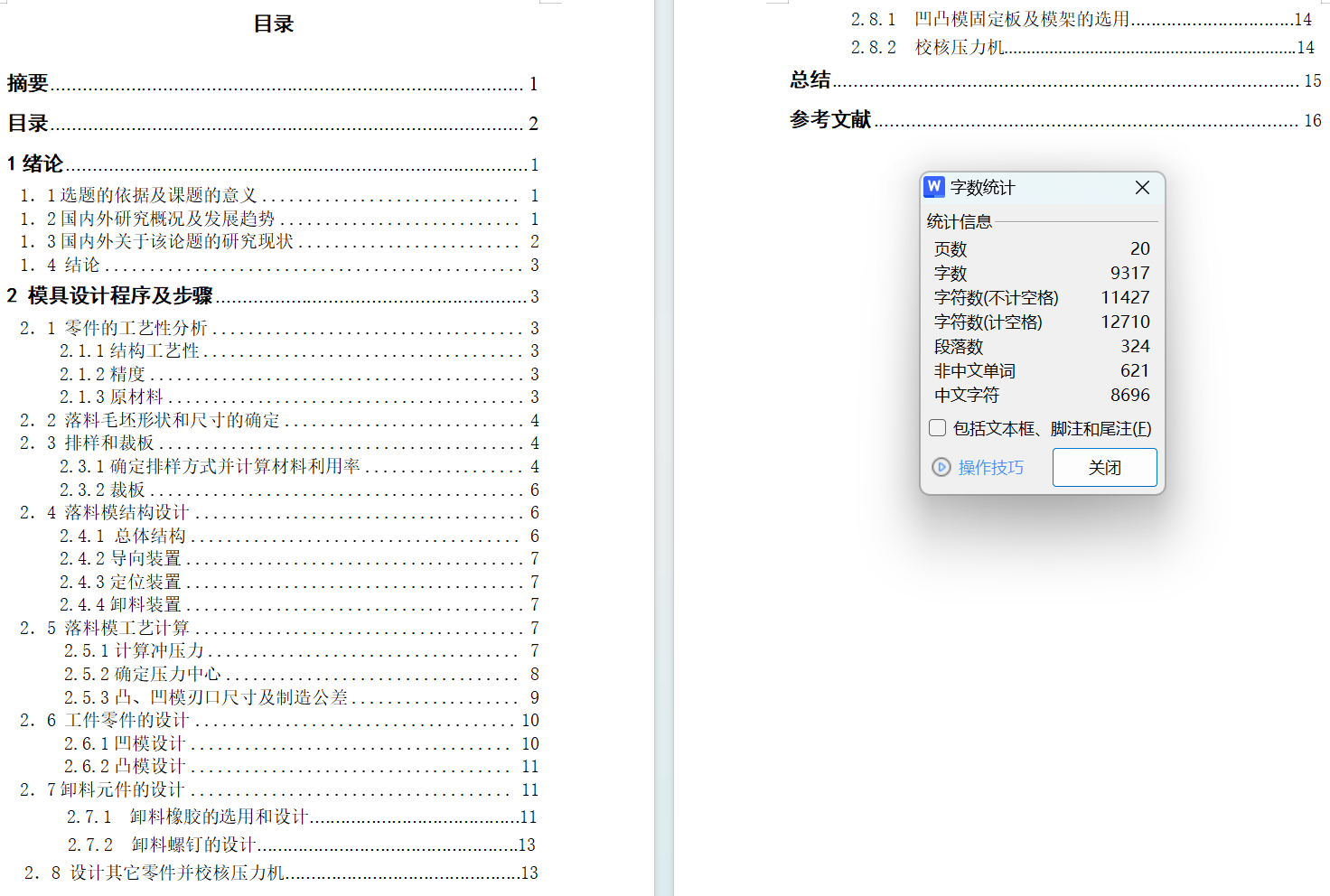Click the 关闭 button
This screenshot has height=896, width=1330.
pos(1105,468)
